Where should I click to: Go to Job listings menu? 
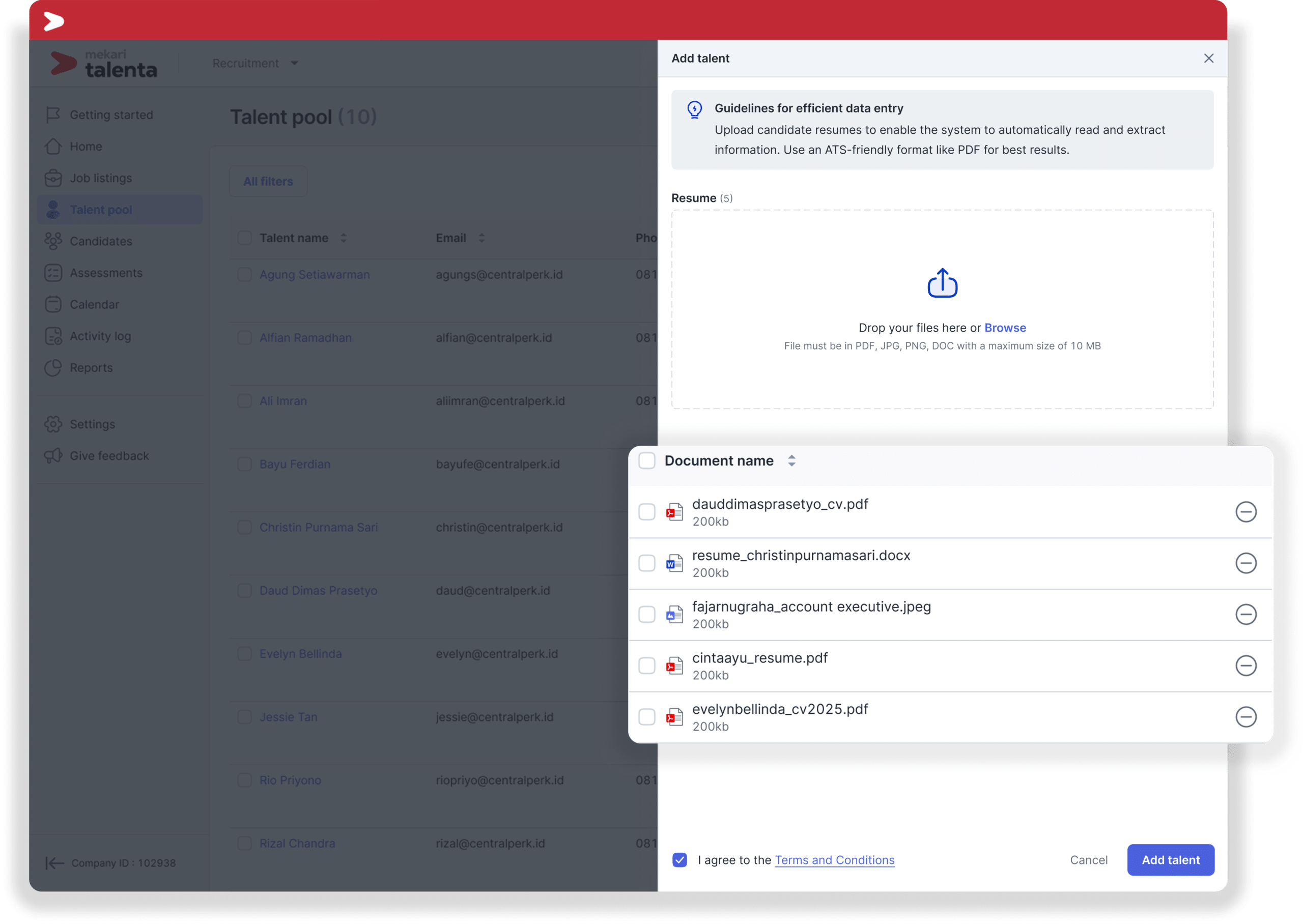tap(101, 178)
